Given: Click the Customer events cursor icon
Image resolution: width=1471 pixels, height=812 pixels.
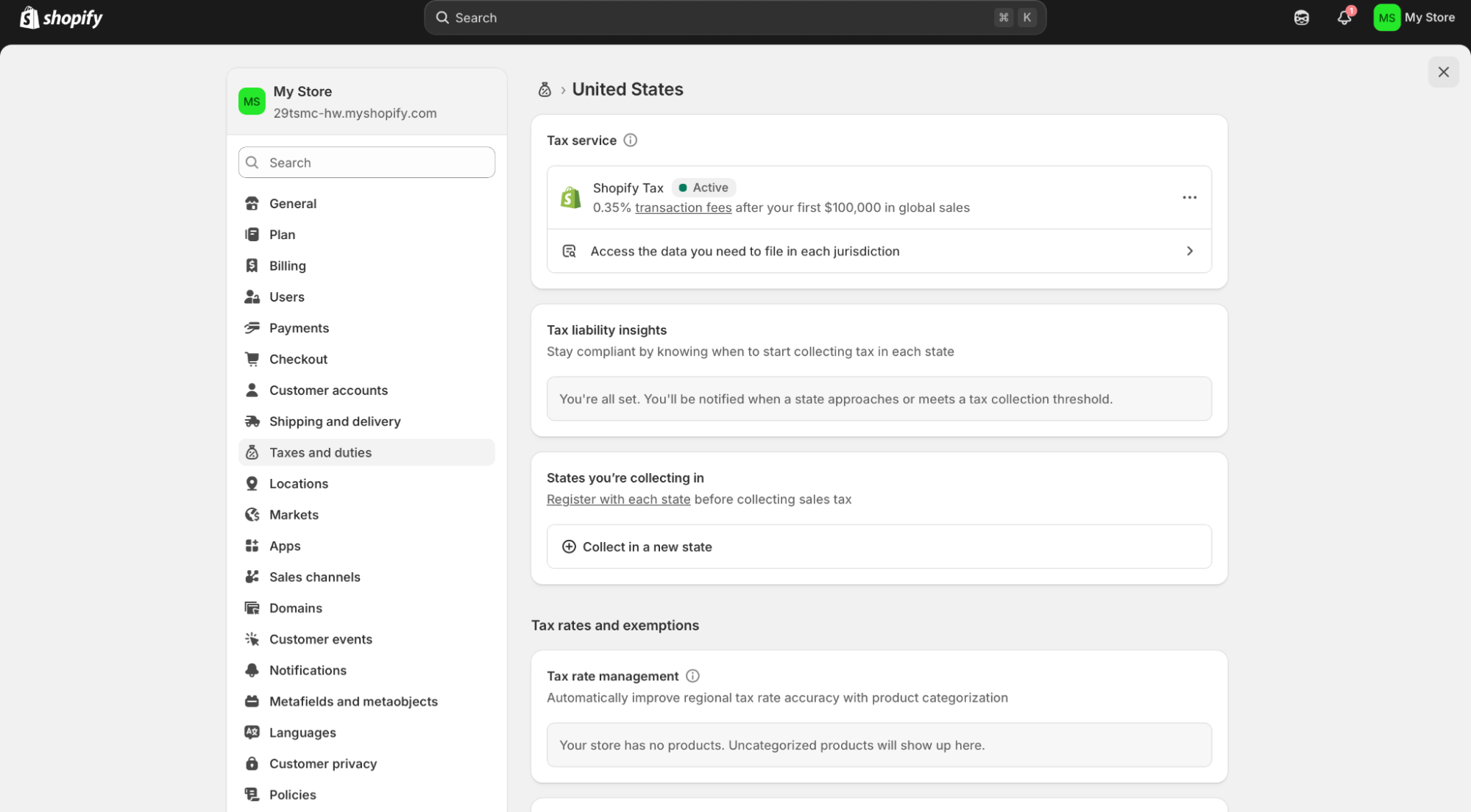Looking at the screenshot, I should pyautogui.click(x=252, y=639).
